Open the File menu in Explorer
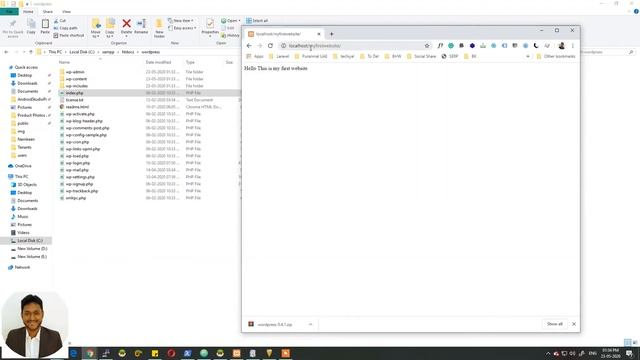Image resolution: width=640 pixels, height=360 pixels. click(x=9, y=12)
